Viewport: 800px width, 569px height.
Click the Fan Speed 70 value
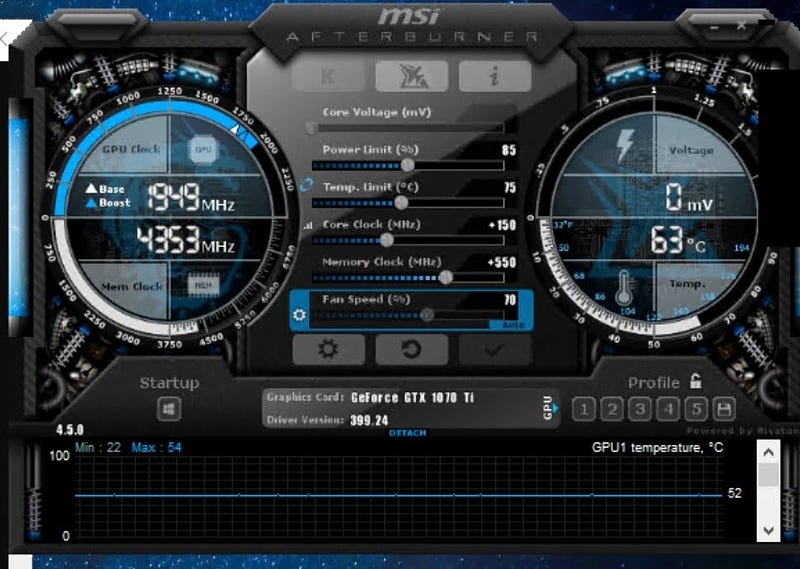(510, 300)
